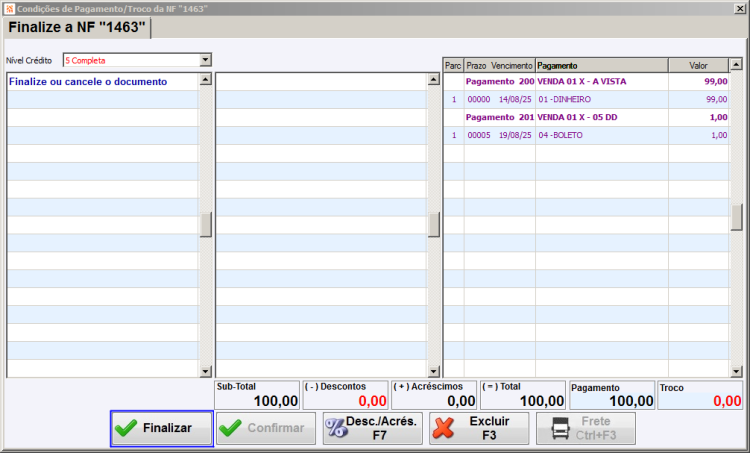Click the 99,00 value in DINHEIRO row
750x453 pixels.
[x=717, y=99]
